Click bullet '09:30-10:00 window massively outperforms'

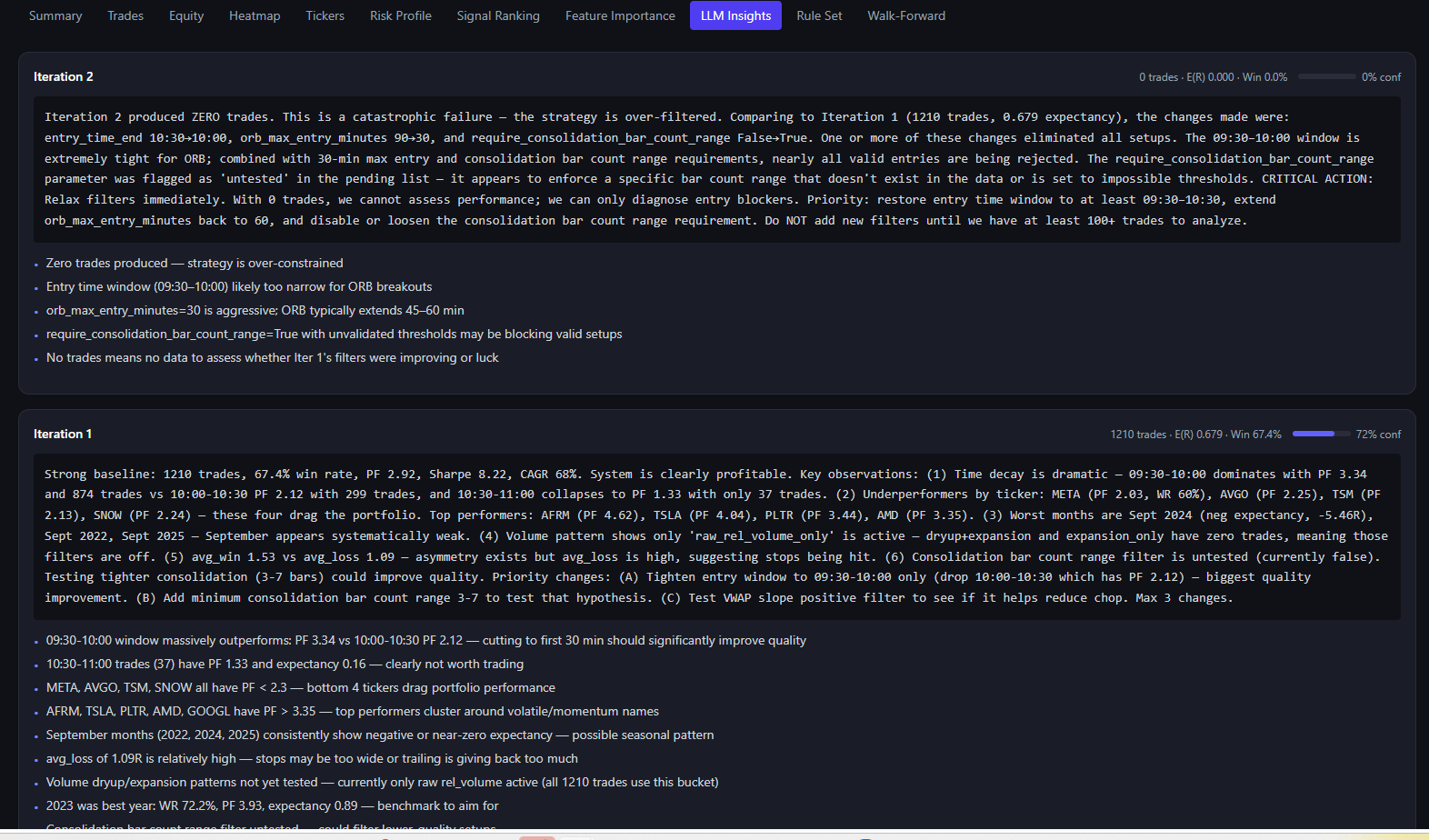coord(426,640)
